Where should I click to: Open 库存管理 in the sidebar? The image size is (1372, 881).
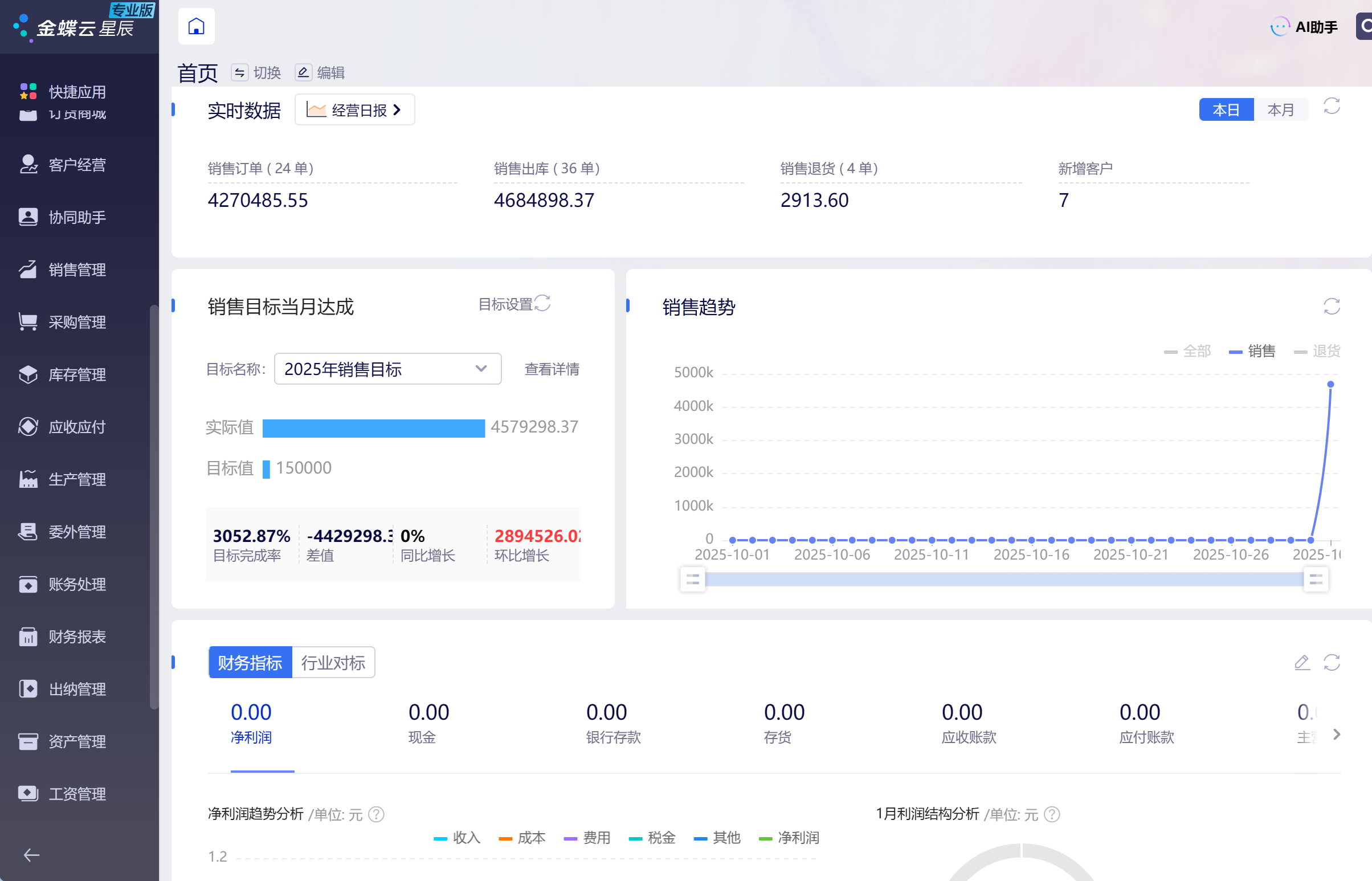click(77, 375)
